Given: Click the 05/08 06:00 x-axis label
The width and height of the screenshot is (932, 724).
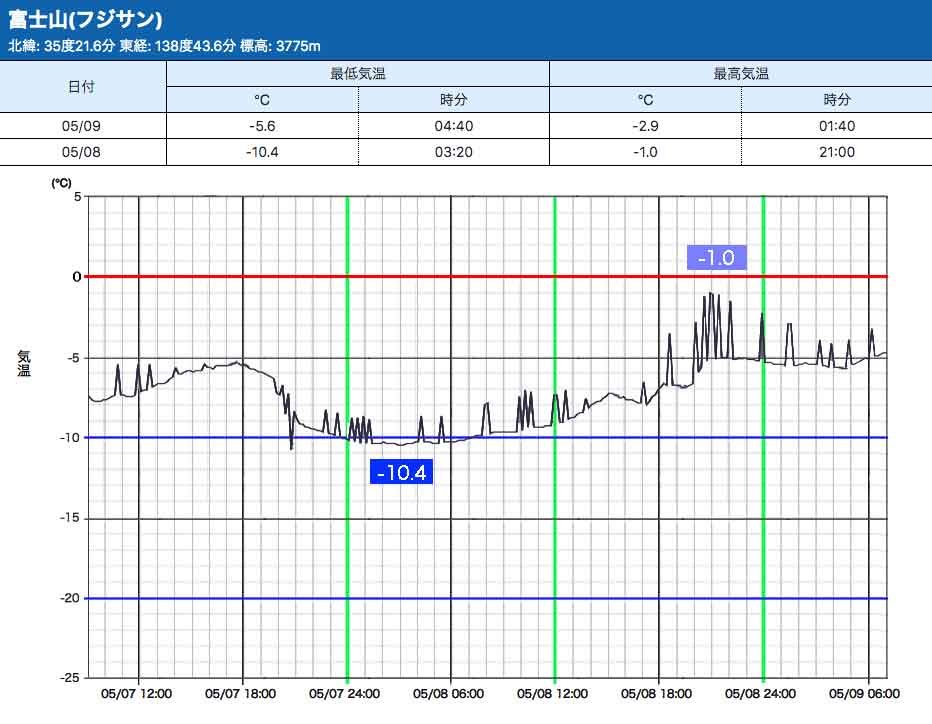Looking at the screenshot, I should click(448, 694).
